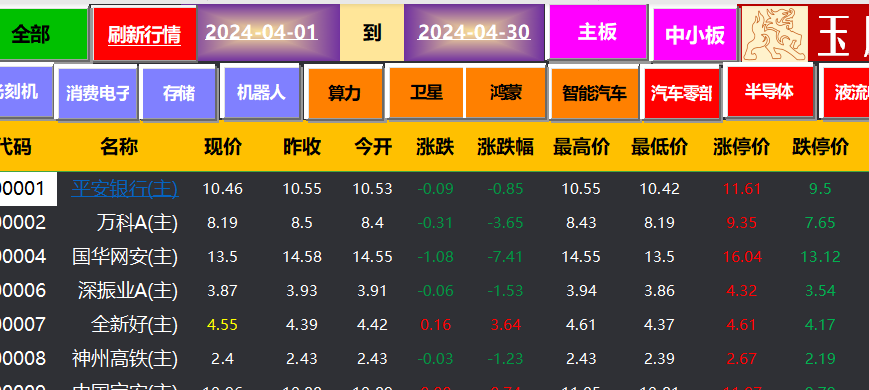Viewport: 869px width, 390px height.
Task: Click 平安银行 change percent -0.85
Action: point(505,189)
